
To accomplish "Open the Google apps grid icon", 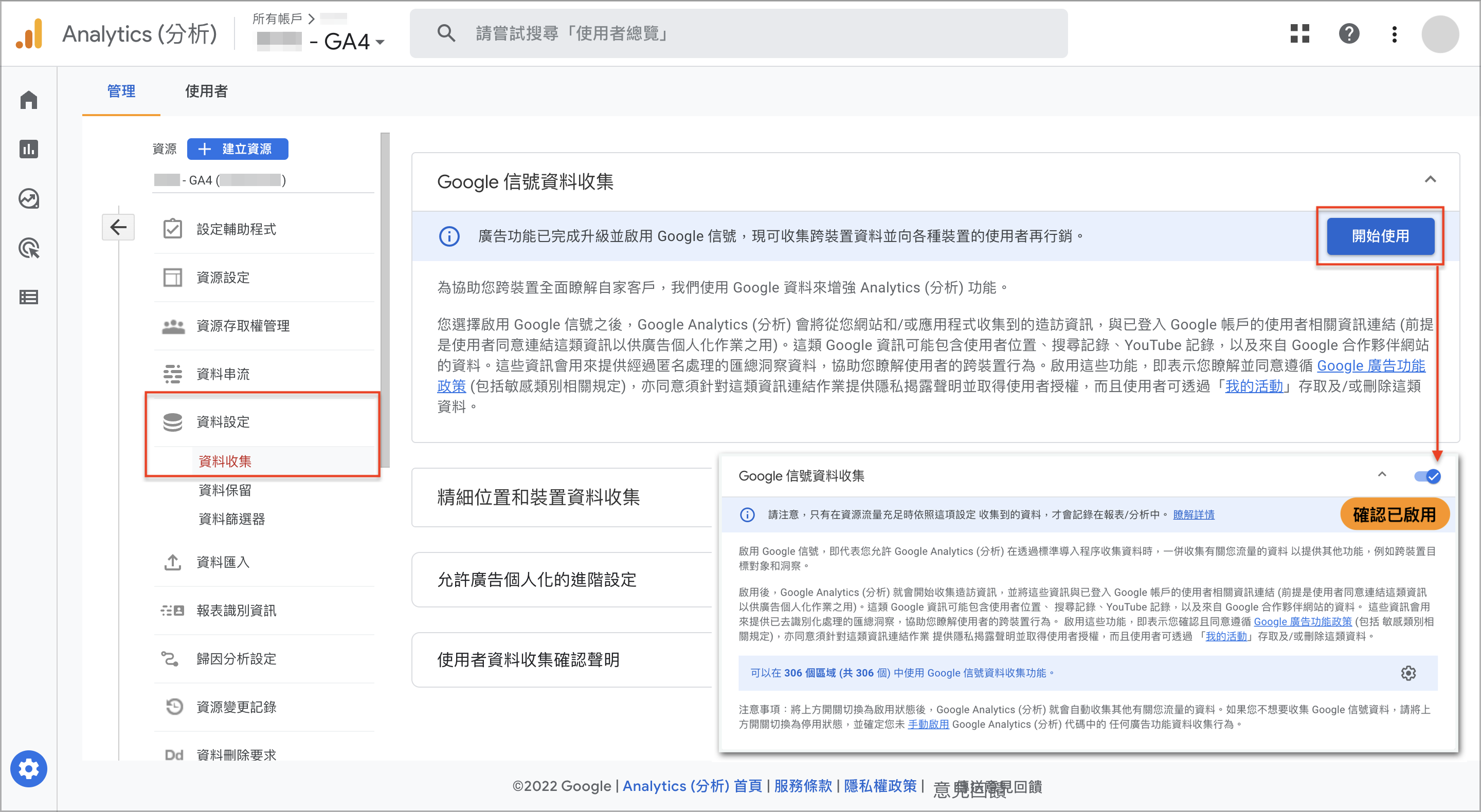I will 1300,33.
